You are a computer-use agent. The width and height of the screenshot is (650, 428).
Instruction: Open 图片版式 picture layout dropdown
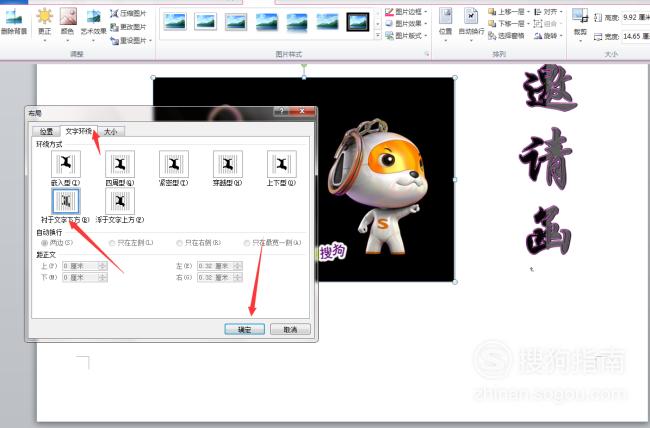[406, 36]
